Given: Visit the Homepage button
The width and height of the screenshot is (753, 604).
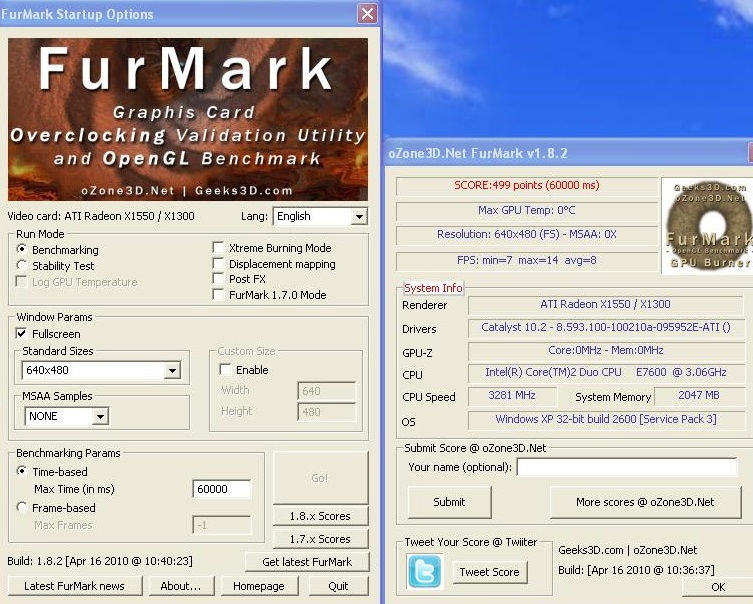Looking at the screenshot, I should point(259,586).
